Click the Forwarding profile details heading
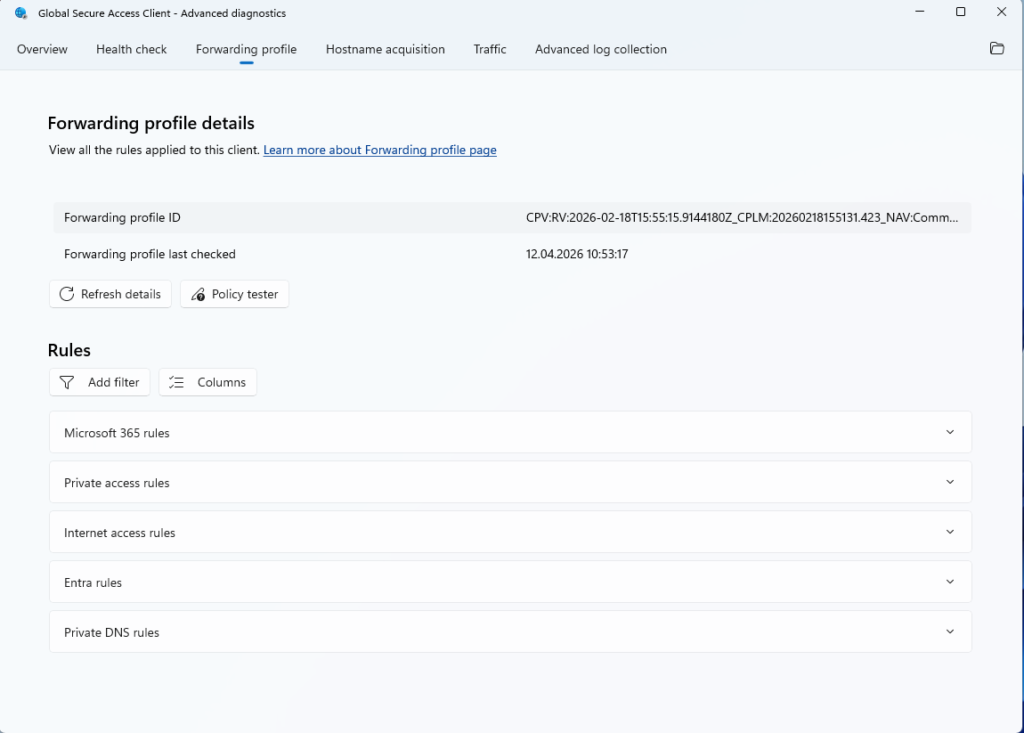1024x733 pixels. pyautogui.click(x=151, y=123)
